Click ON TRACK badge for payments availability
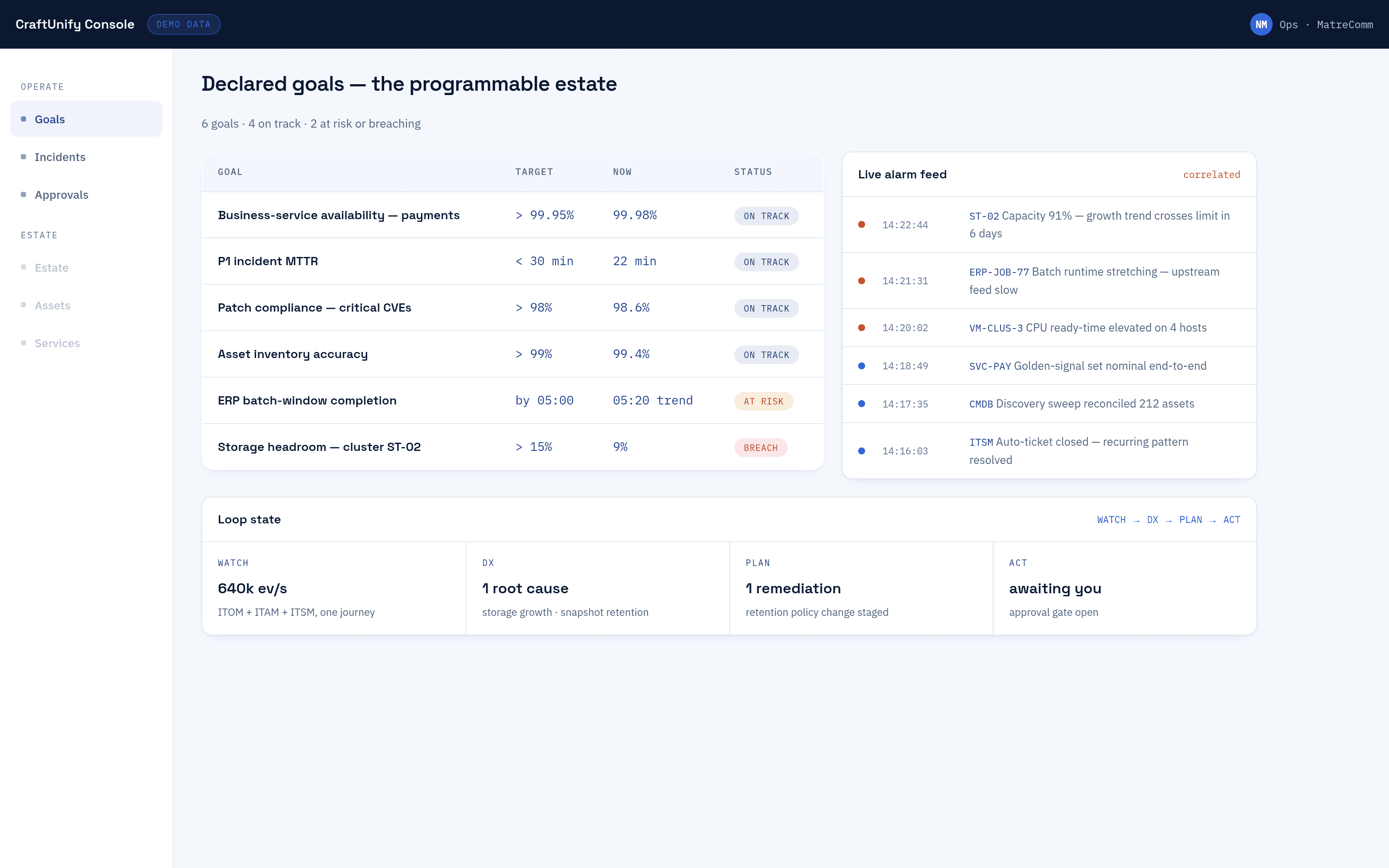 766,216
